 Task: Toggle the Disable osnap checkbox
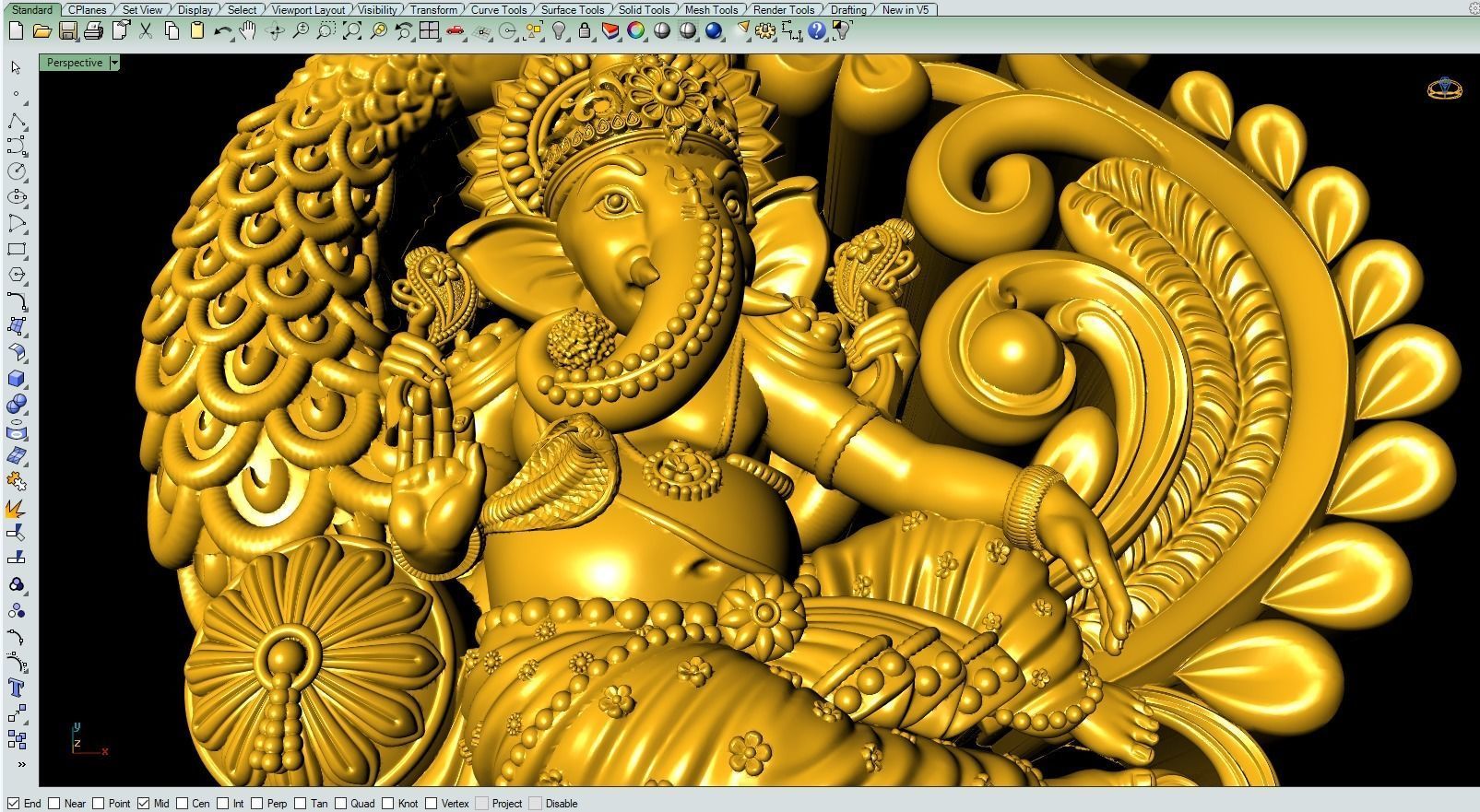click(536, 803)
